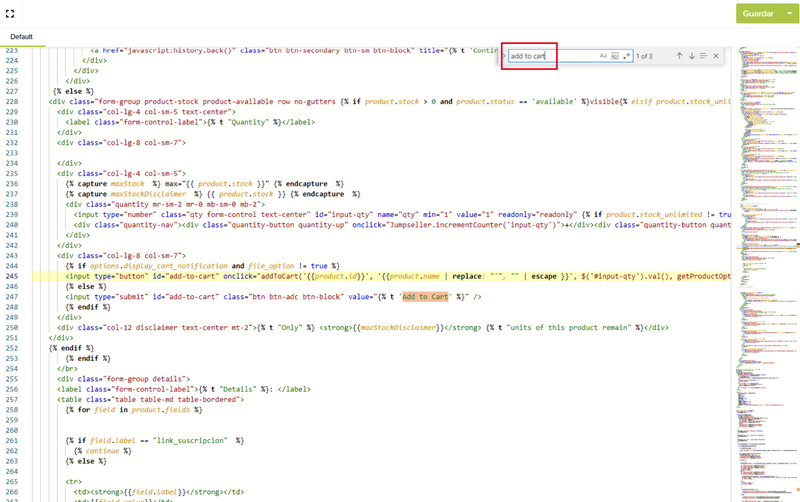Click line number 245 in the gutter
The image size is (800, 502).
pos(12,276)
